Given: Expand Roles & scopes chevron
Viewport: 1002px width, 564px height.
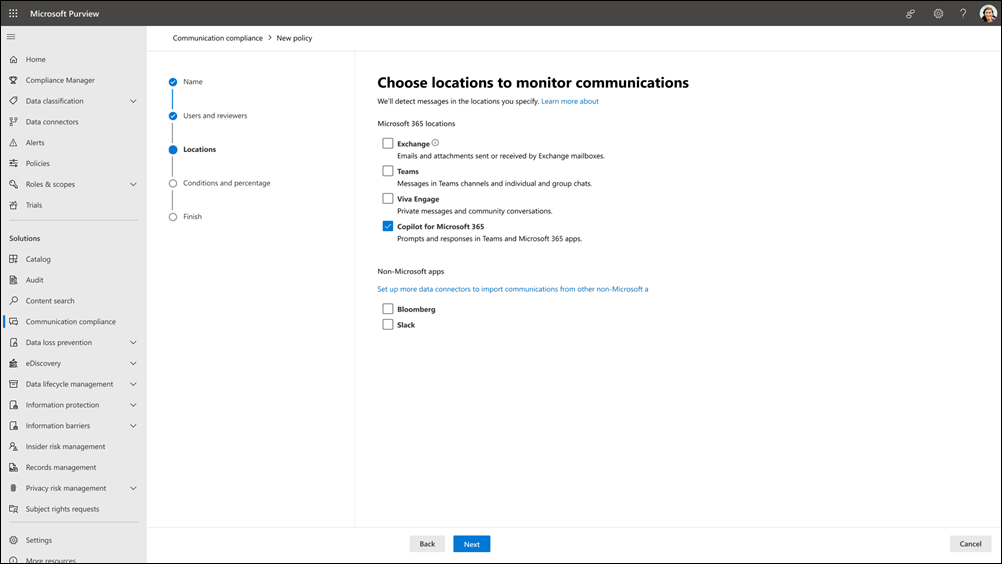Looking at the screenshot, I should tap(133, 184).
